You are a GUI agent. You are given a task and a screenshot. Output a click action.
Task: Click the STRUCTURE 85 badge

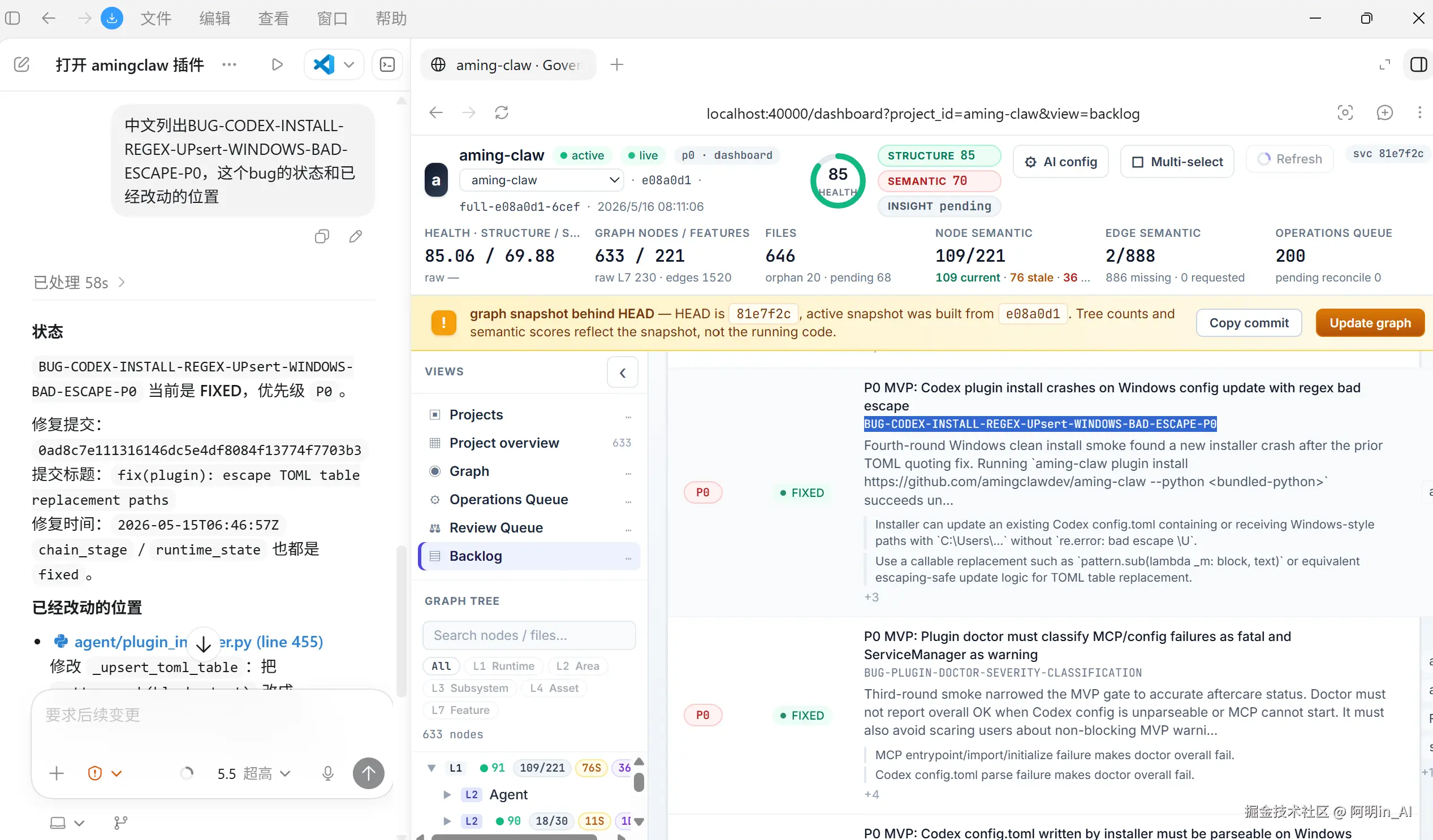pos(939,155)
